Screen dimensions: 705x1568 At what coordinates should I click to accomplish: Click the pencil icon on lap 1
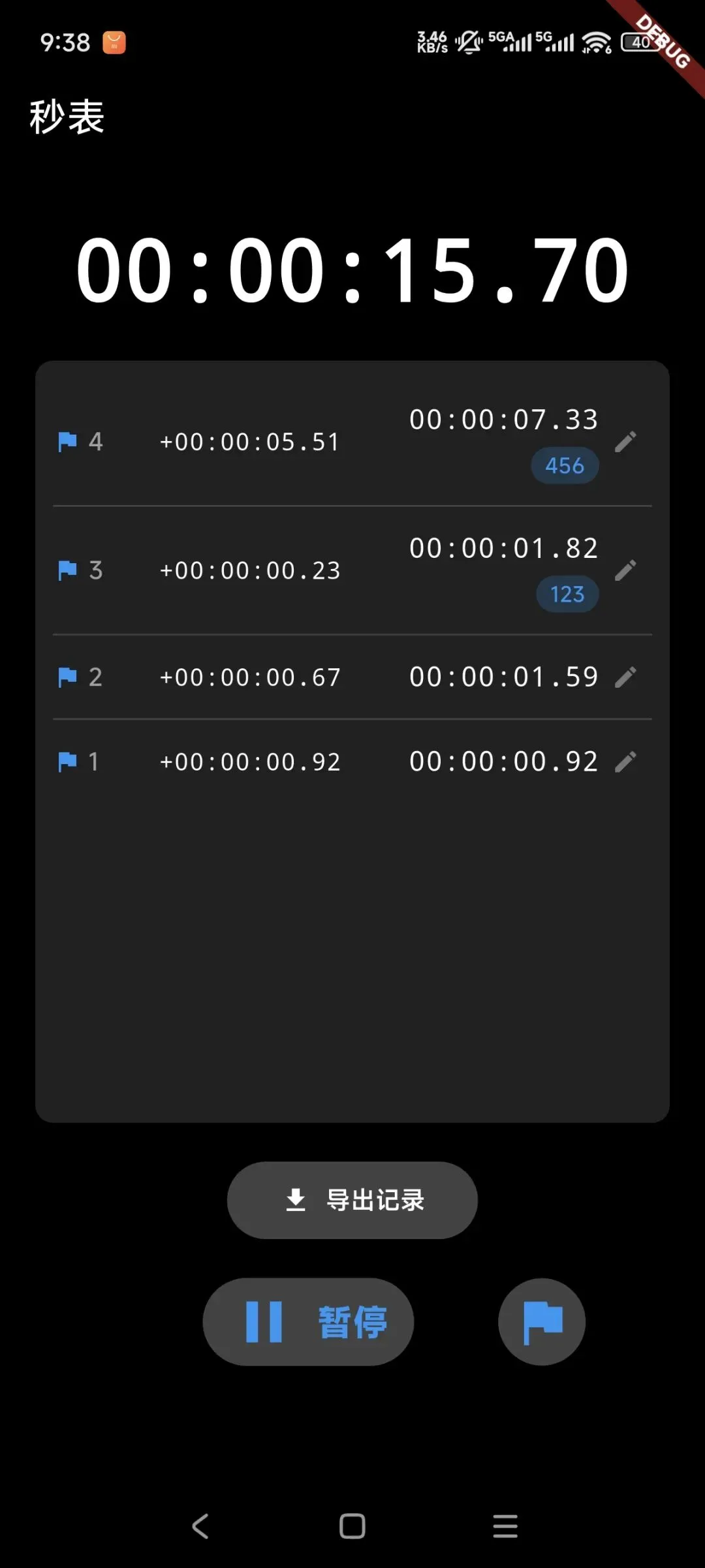[625, 761]
